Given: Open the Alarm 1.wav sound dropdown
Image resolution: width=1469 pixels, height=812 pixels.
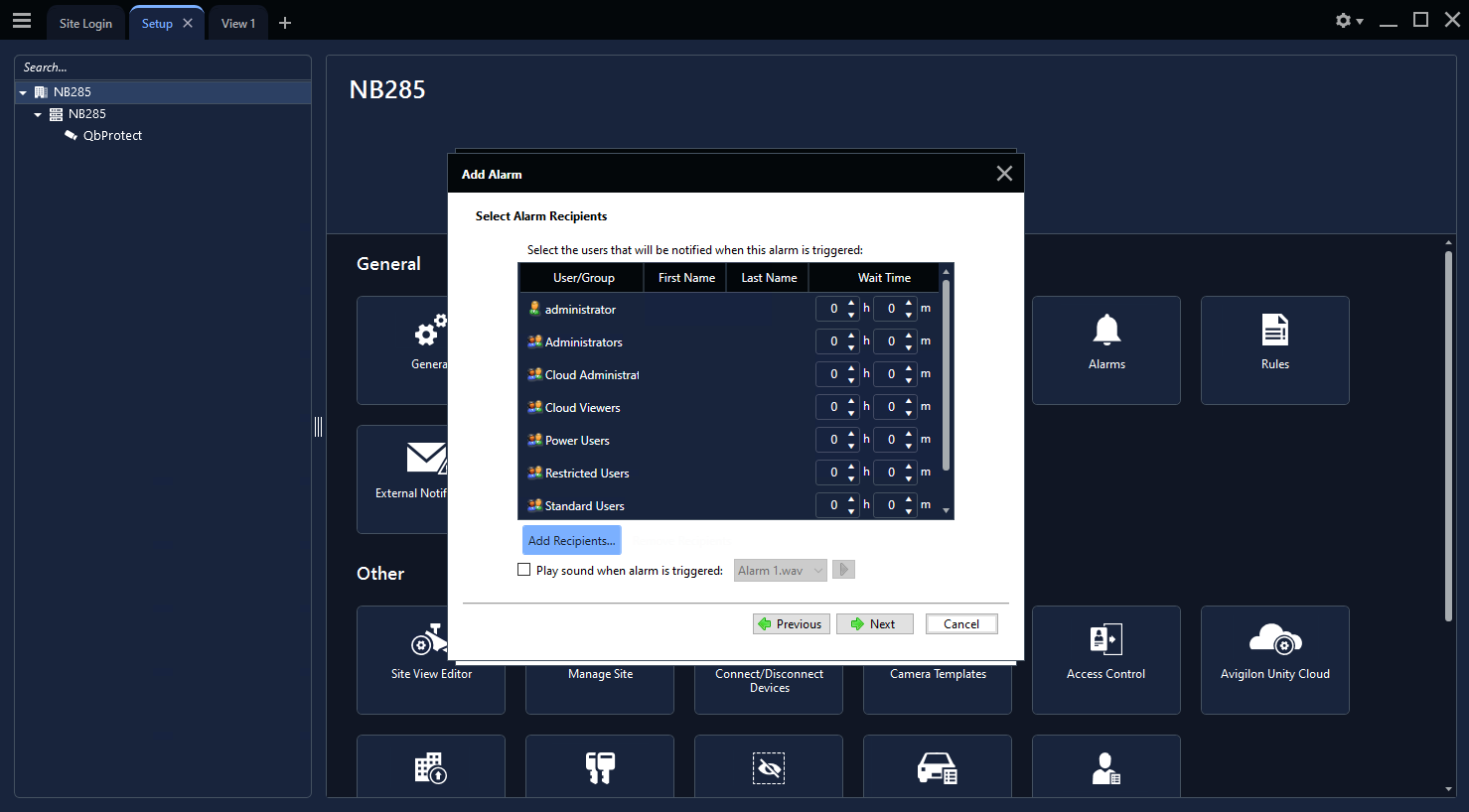Looking at the screenshot, I should coord(780,570).
